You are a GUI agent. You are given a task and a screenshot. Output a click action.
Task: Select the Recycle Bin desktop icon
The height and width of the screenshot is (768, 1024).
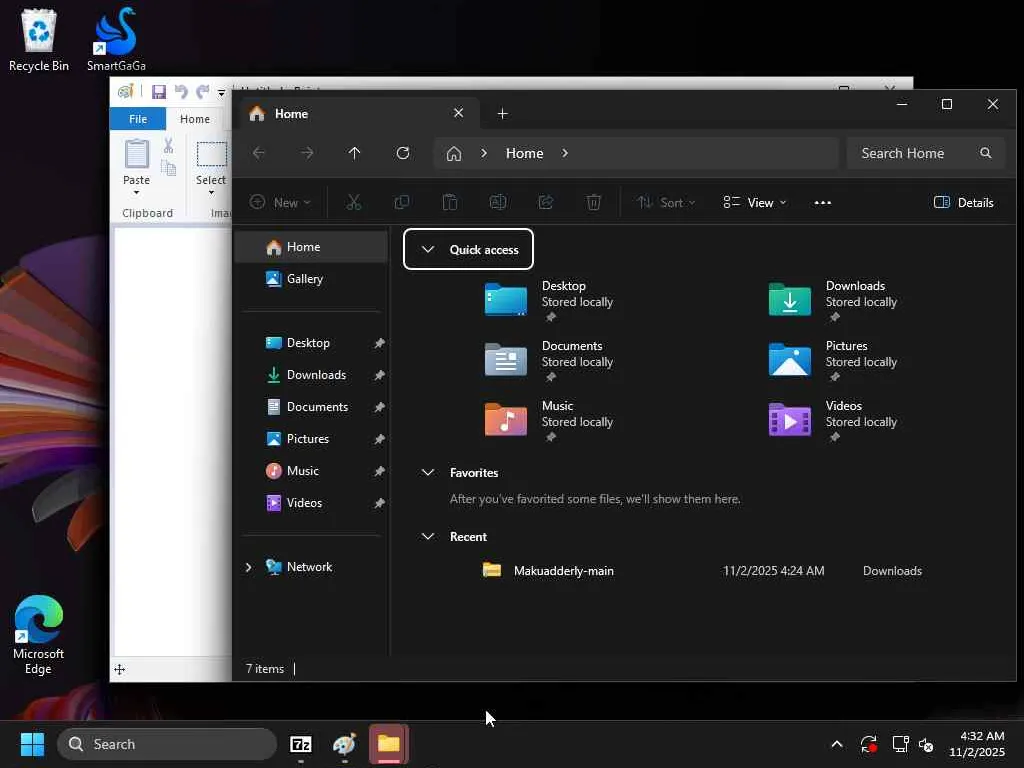pos(39,39)
